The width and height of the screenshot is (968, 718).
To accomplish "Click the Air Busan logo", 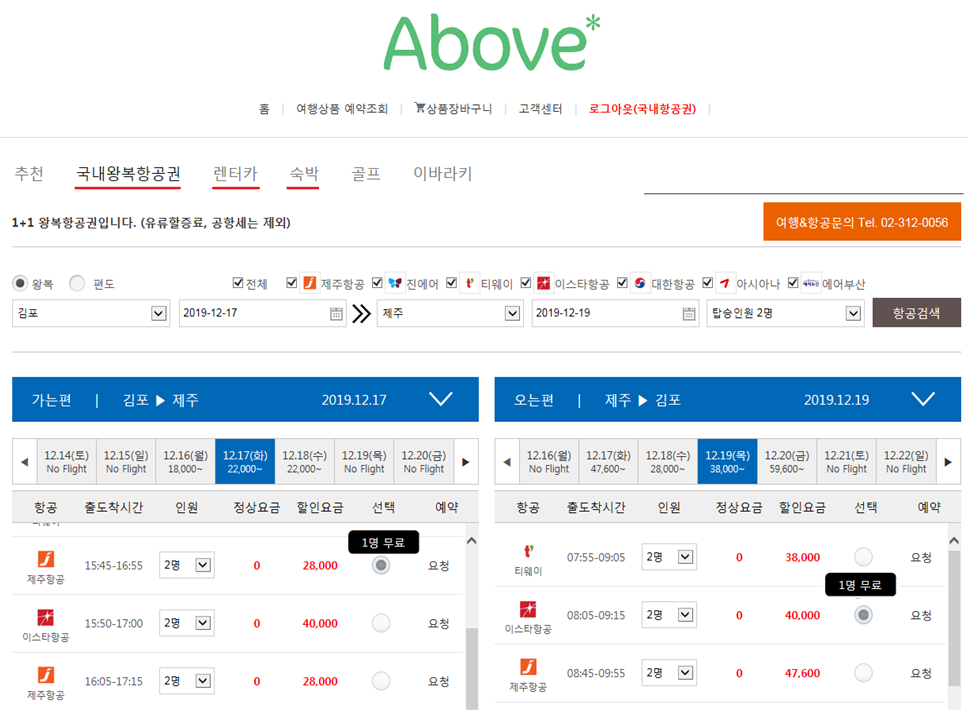I will click(x=811, y=283).
